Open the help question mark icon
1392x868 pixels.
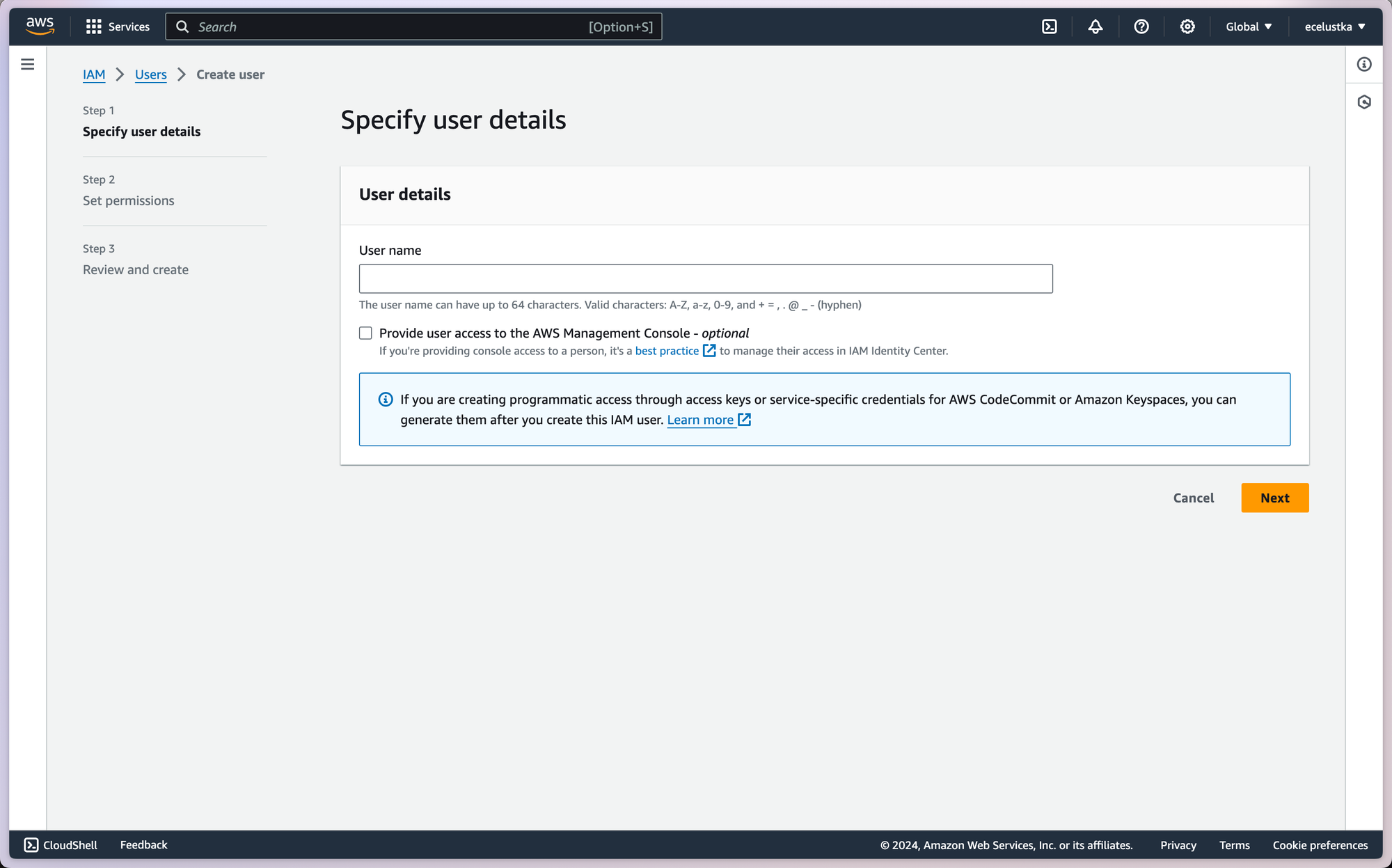pos(1141,26)
